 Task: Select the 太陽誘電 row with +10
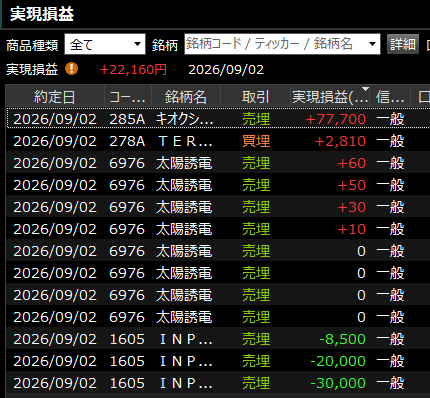coord(218,229)
